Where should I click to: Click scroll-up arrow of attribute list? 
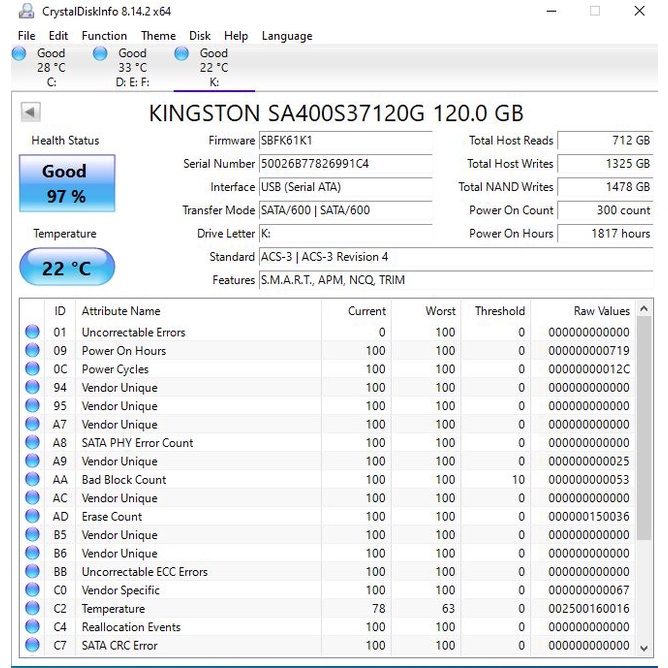(644, 310)
